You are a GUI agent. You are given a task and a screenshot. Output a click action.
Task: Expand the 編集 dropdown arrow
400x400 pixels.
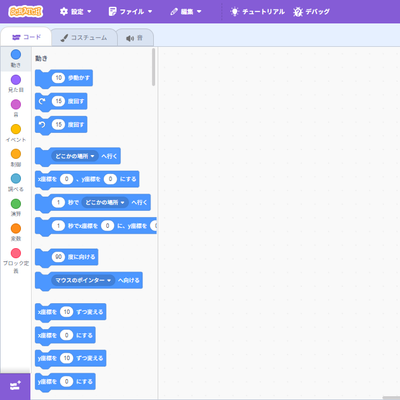199,12
